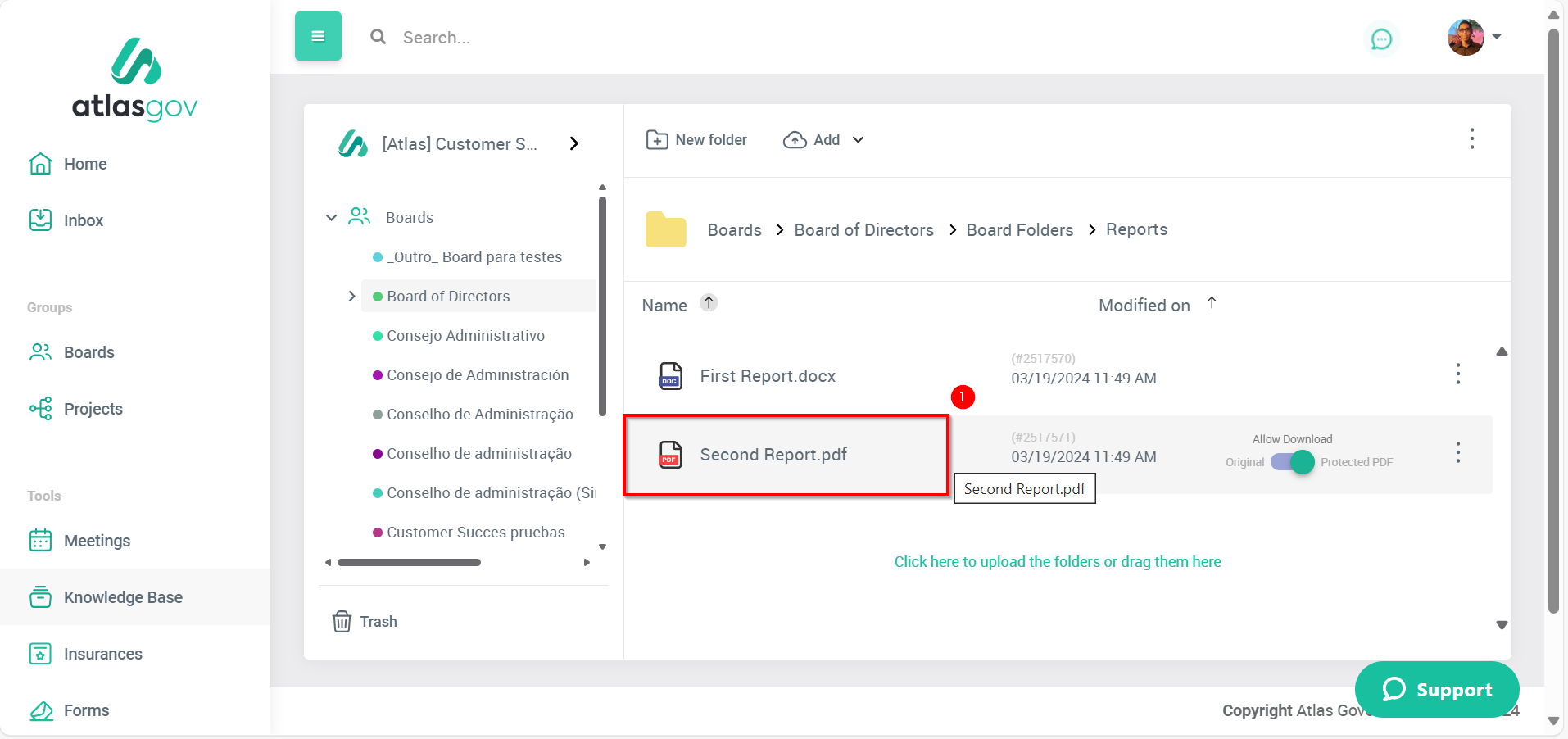Click into the Search field

573,38
